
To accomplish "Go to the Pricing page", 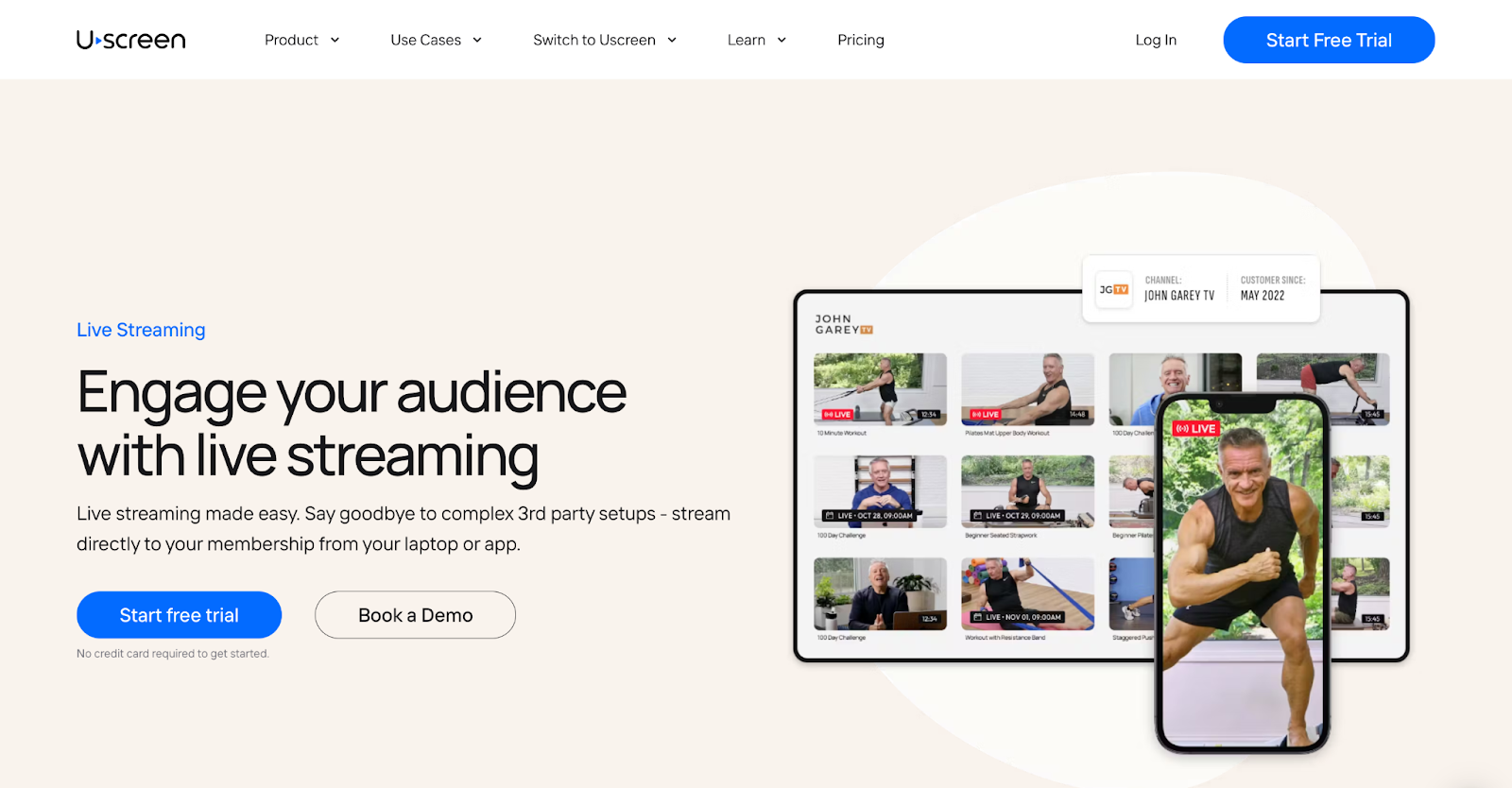I will (861, 40).
